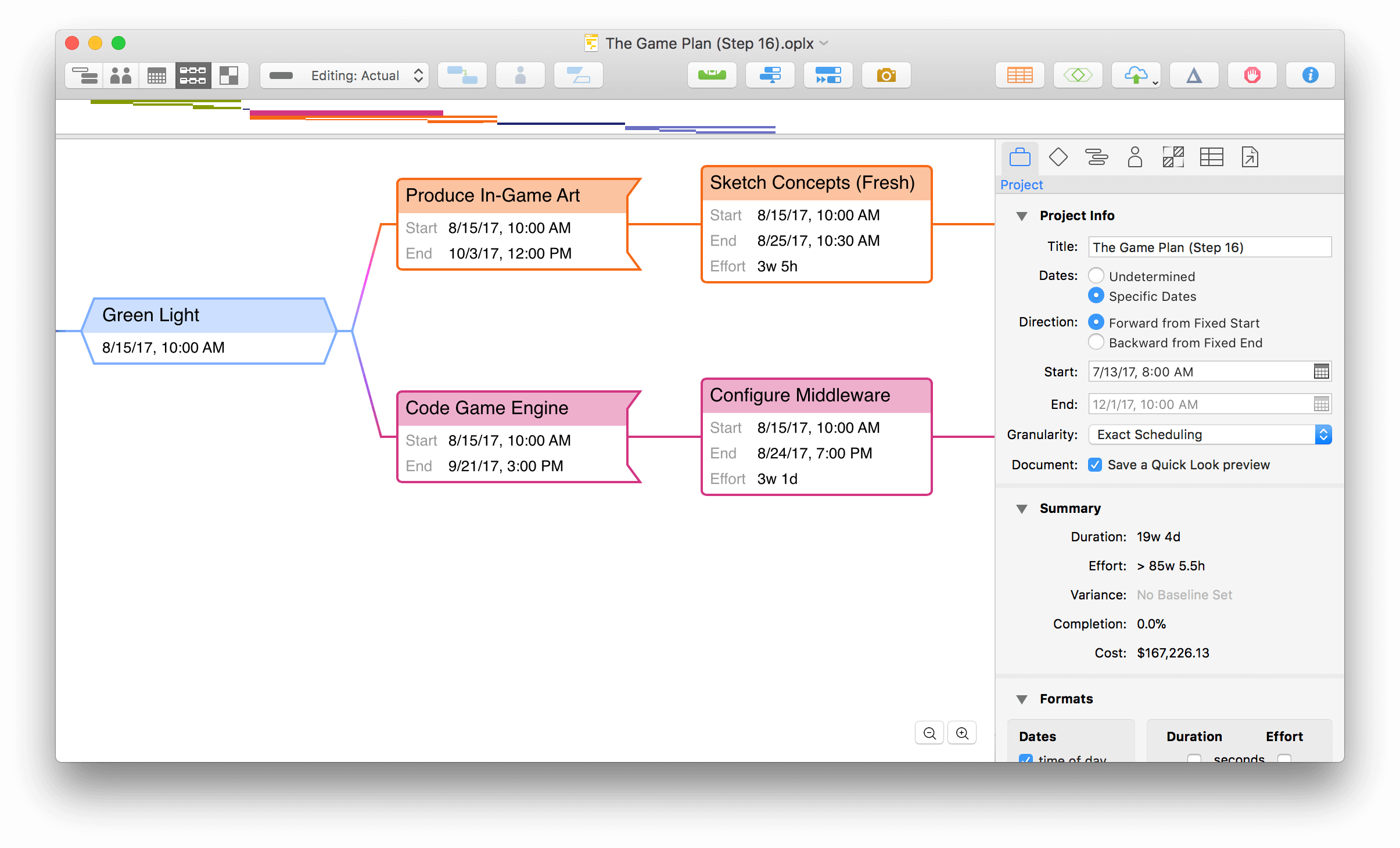Open the Granularity dropdown menu

[x=1208, y=435]
